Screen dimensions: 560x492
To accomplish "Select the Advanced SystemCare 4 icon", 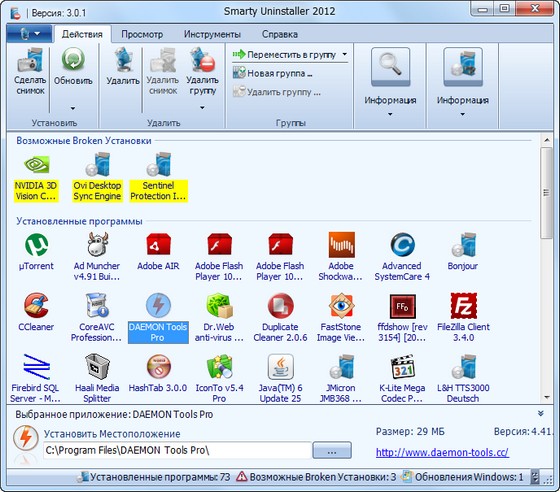I will pos(402,245).
